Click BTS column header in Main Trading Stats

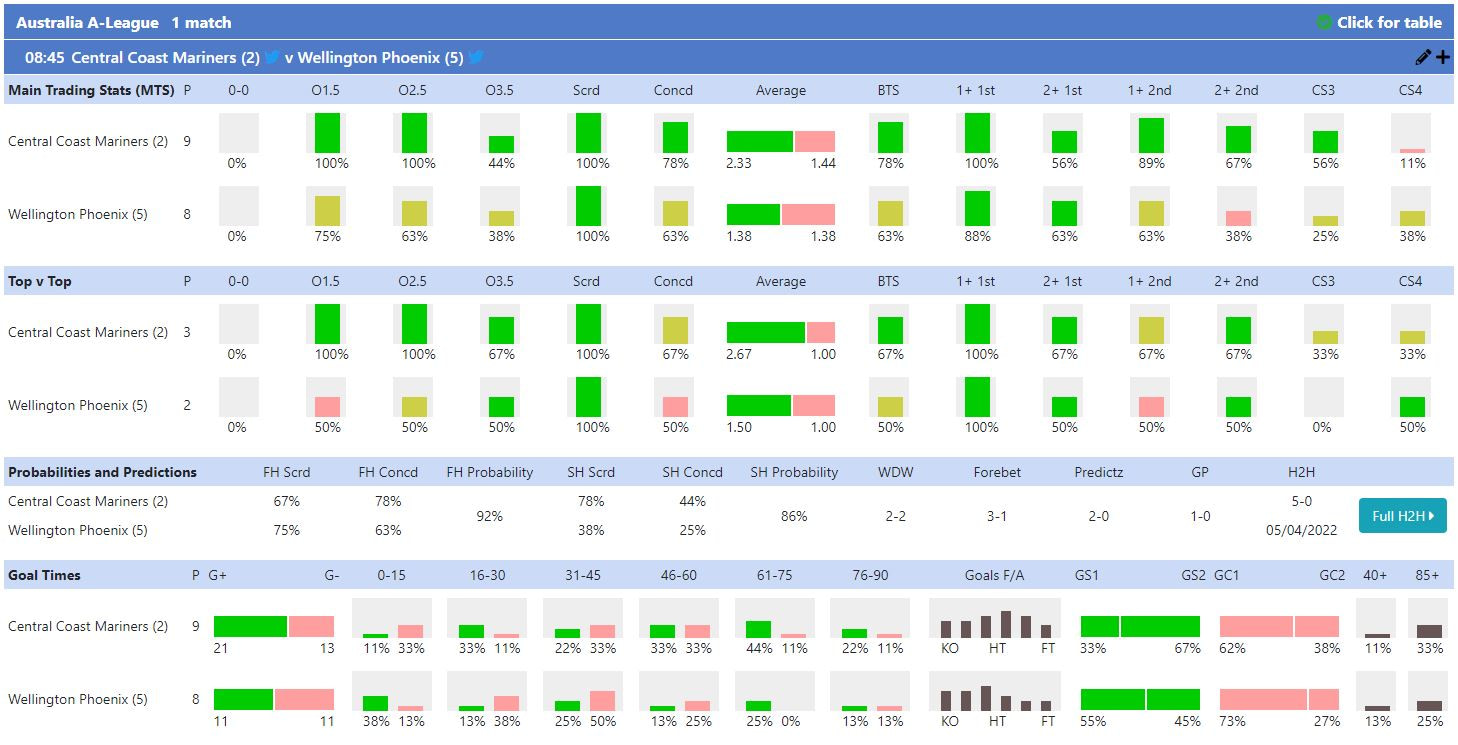click(888, 90)
